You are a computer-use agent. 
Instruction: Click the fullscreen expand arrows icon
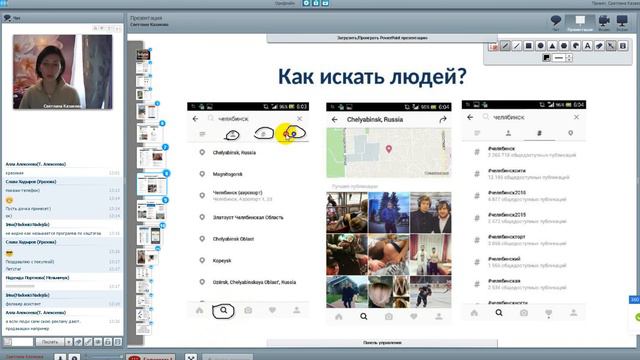point(191,357)
